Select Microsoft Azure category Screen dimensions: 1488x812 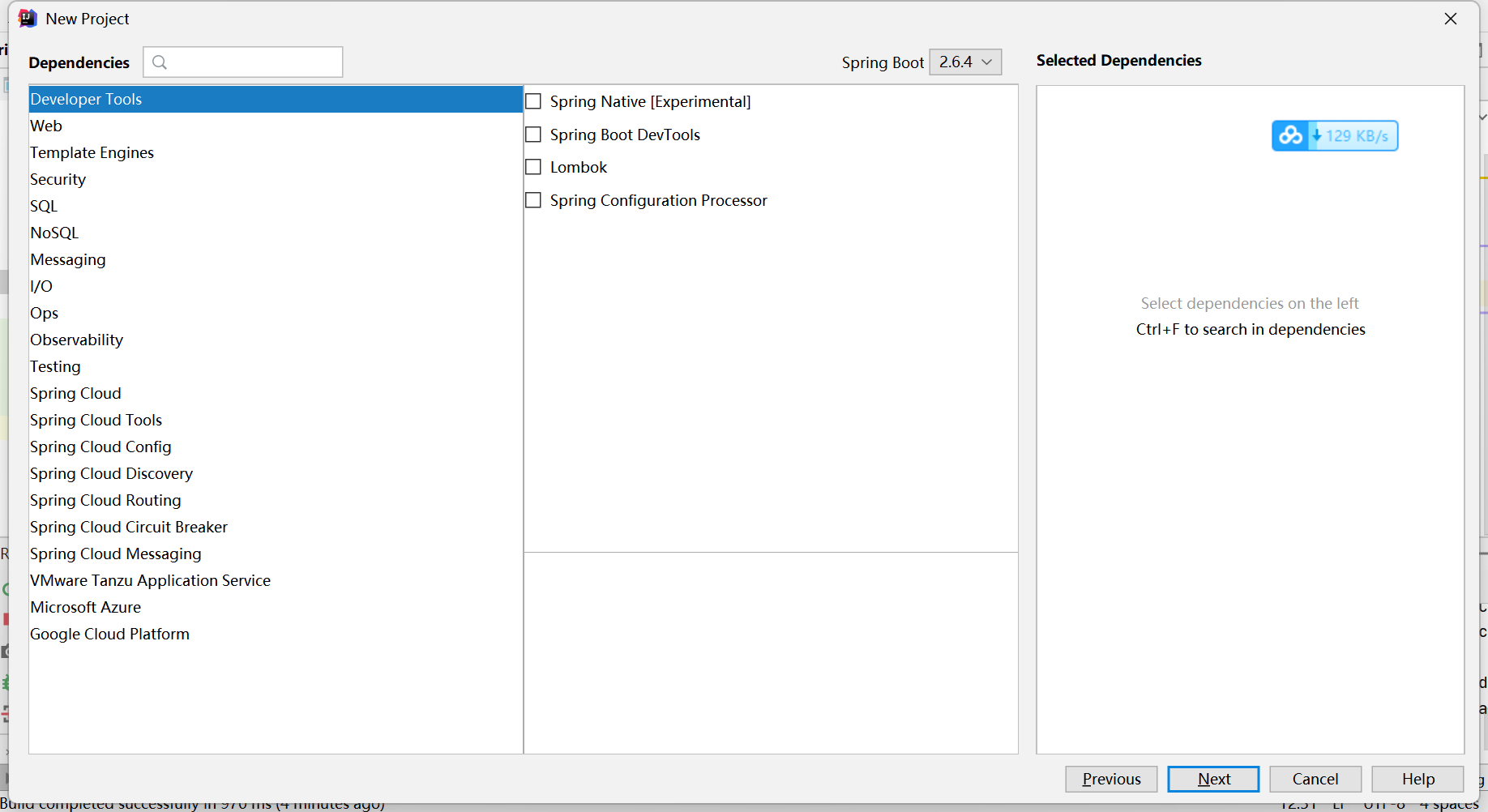[x=276, y=607]
